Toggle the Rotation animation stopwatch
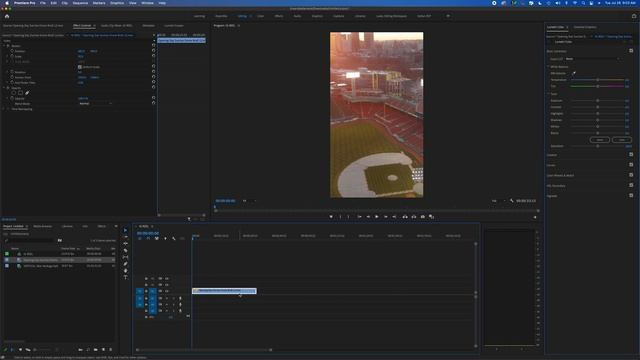 pos(12,72)
